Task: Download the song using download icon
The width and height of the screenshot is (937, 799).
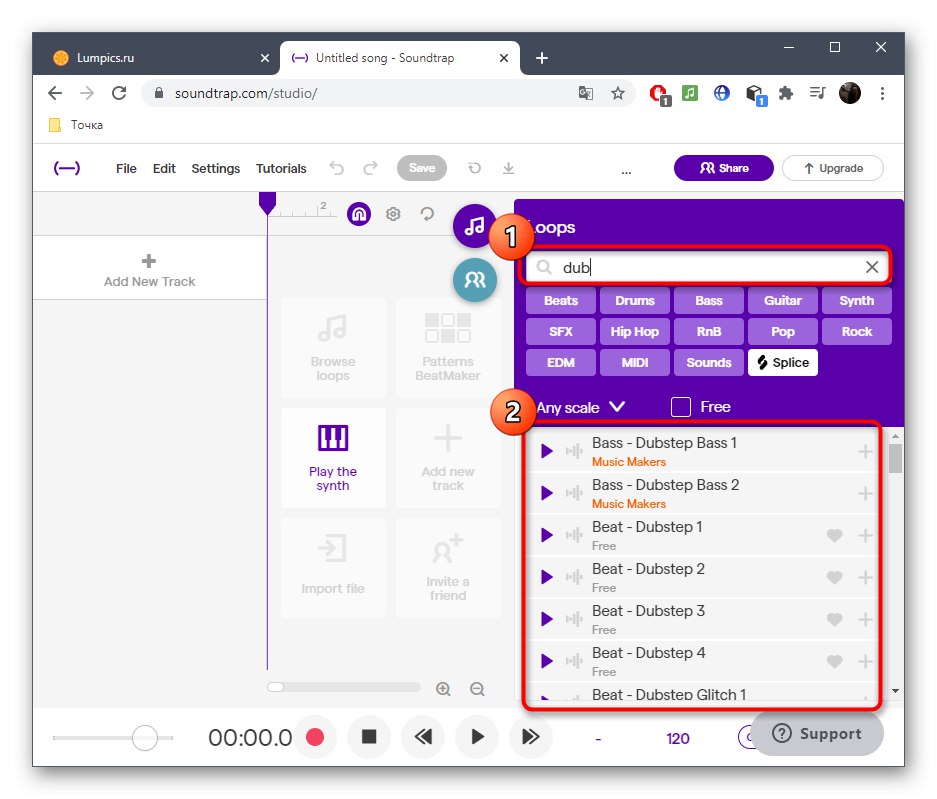Action: tap(509, 169)
